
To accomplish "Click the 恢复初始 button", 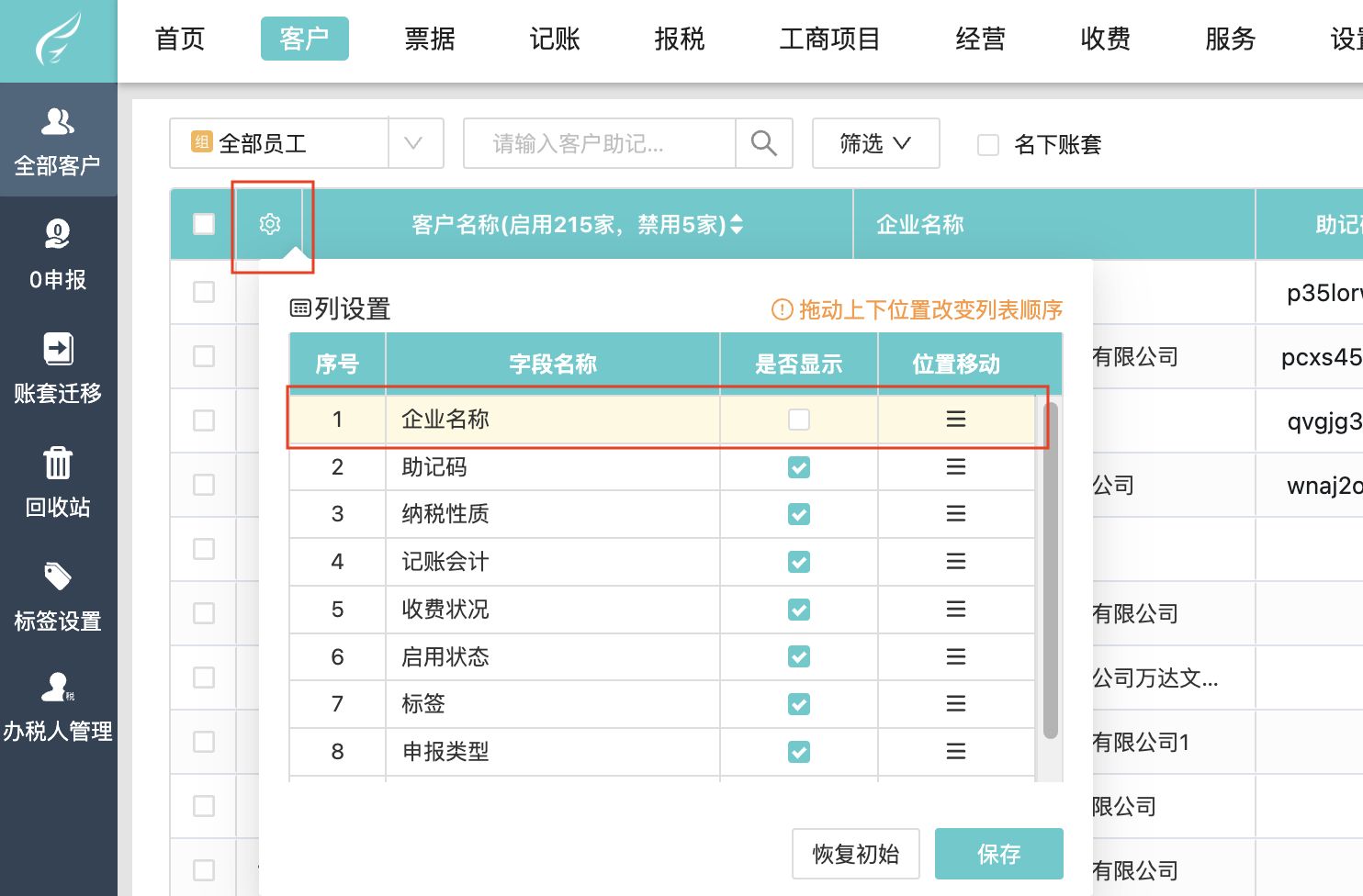I will pyautogui.click(x=855, y=854).
